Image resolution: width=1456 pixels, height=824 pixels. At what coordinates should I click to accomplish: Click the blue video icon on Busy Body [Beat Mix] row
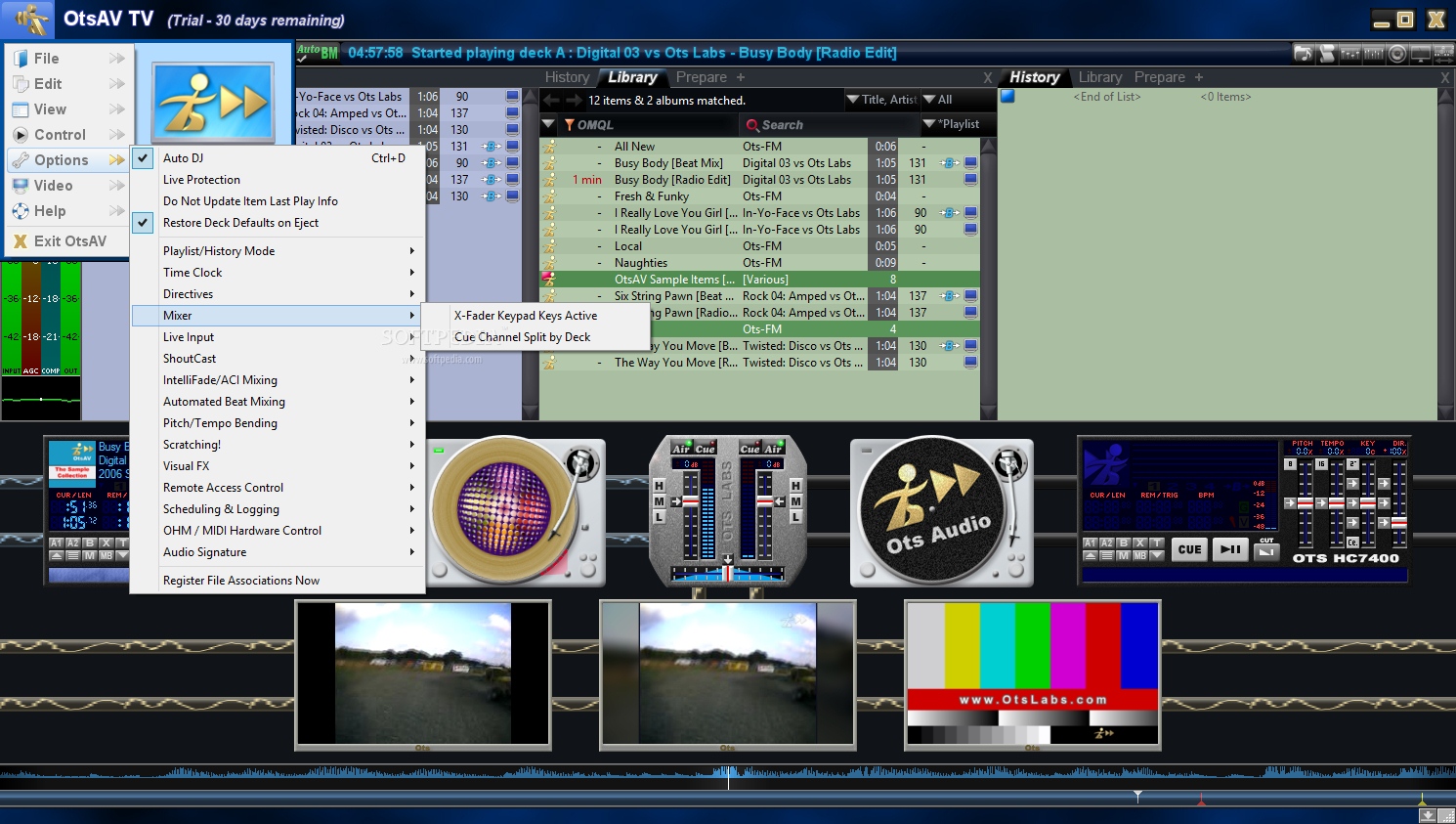pyautogui.click(x=970, y=163)
